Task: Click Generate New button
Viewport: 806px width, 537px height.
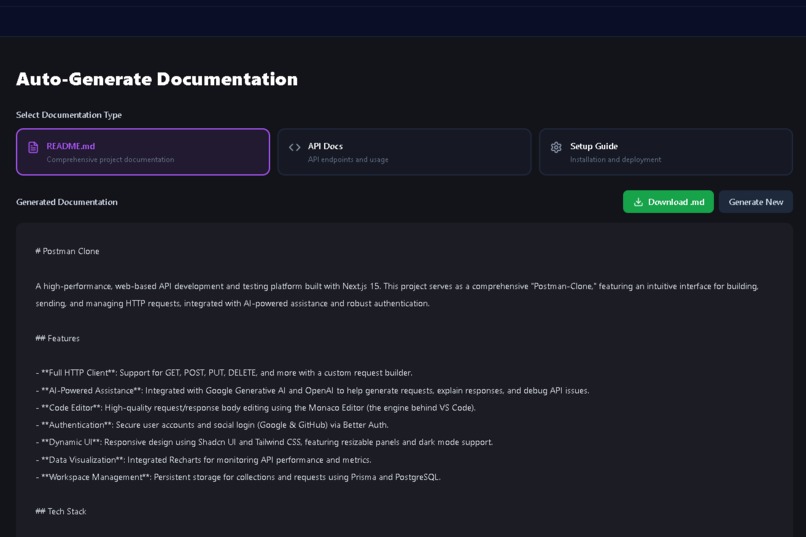Action: coord(756,201)
